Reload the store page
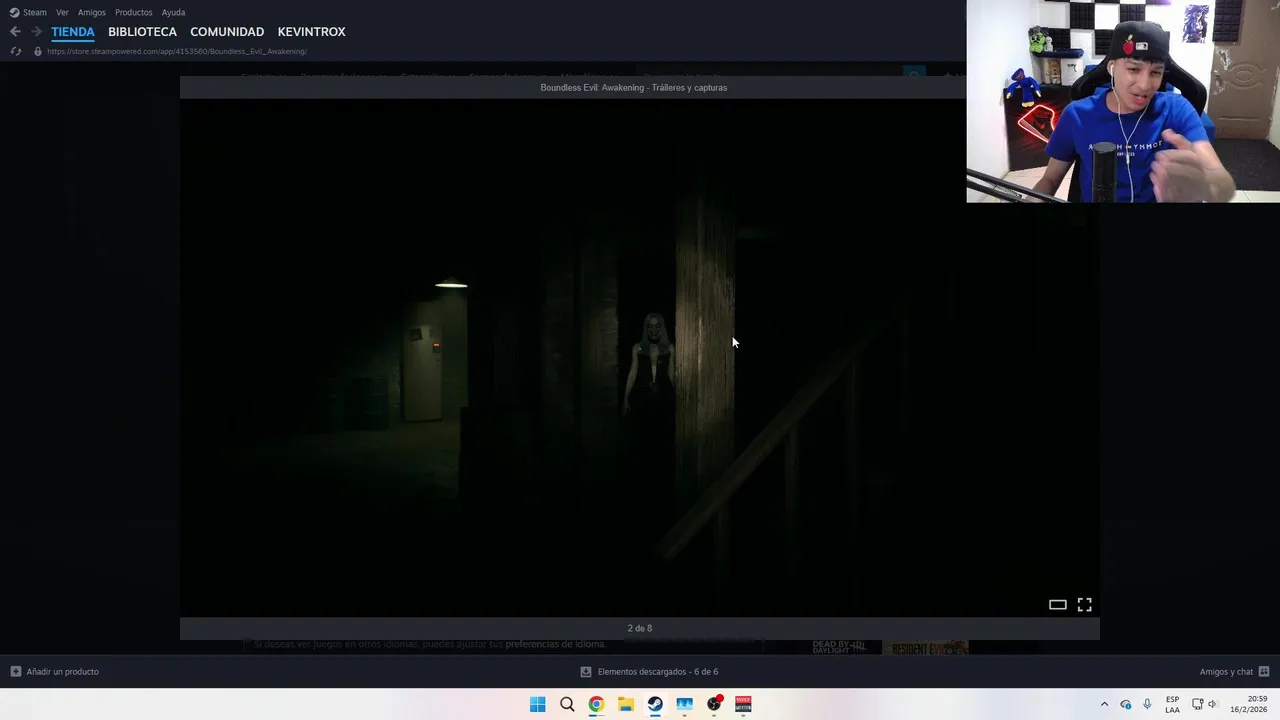Image resolution: width=1280 pixels, height=720 pixels. [15, 51]
